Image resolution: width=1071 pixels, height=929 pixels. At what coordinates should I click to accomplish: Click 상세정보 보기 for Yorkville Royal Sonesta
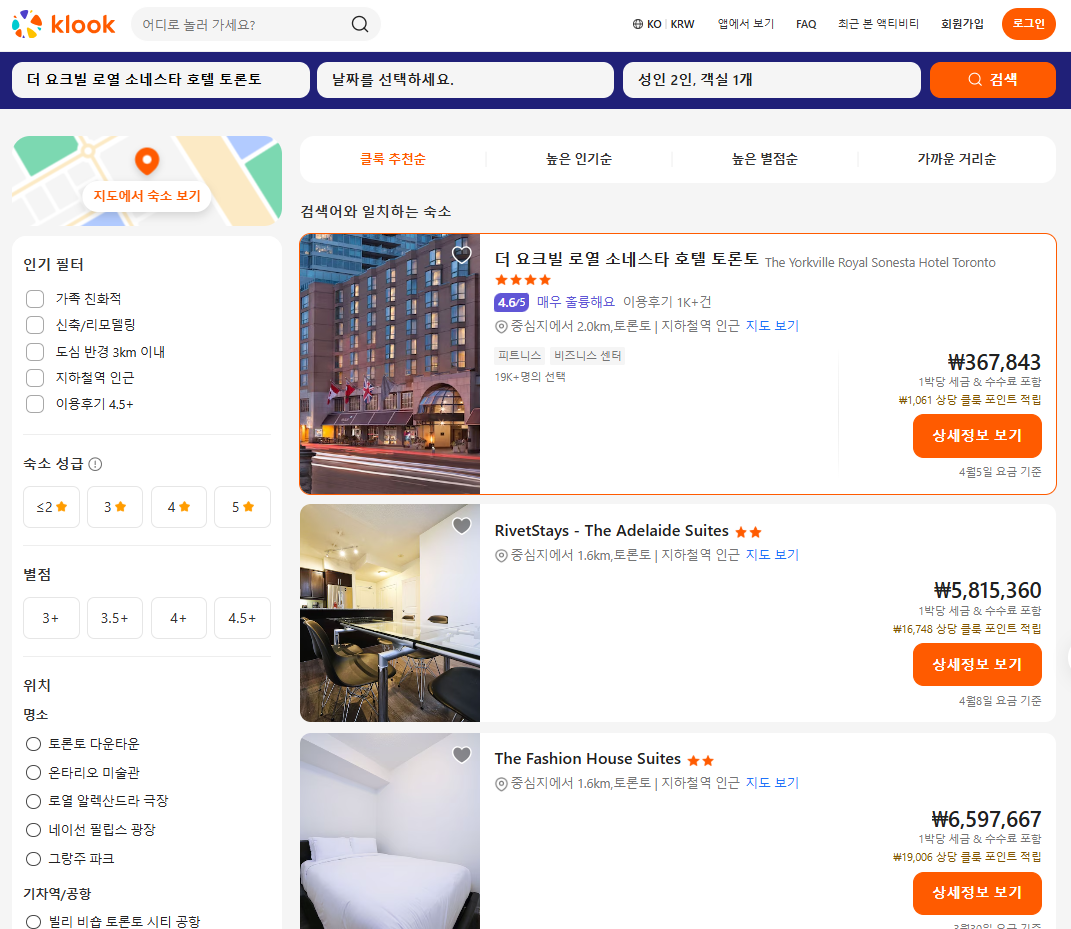[x=977, y=436]
